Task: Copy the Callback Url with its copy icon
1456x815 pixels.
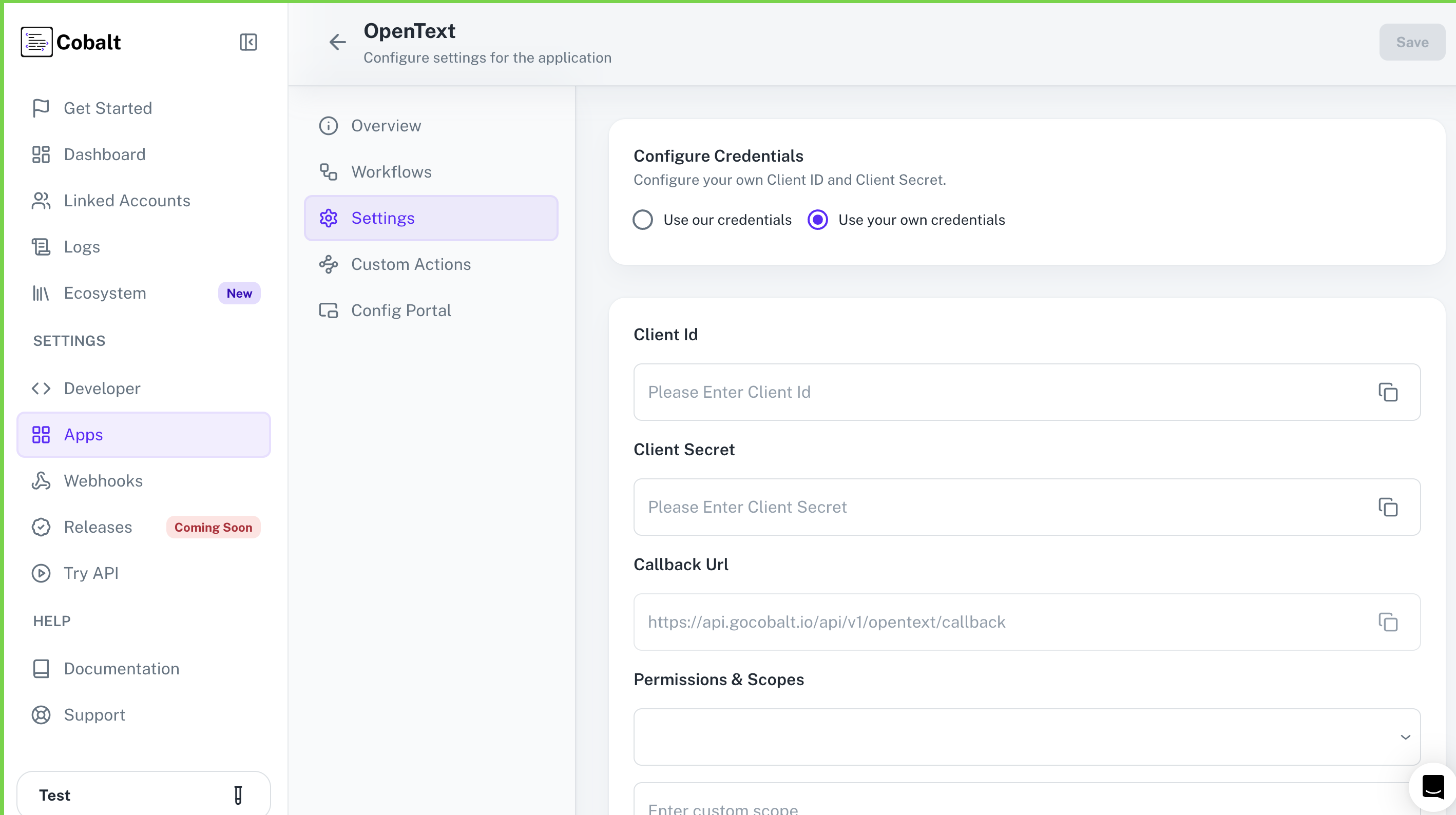Action: click(x=1388, y=622)
